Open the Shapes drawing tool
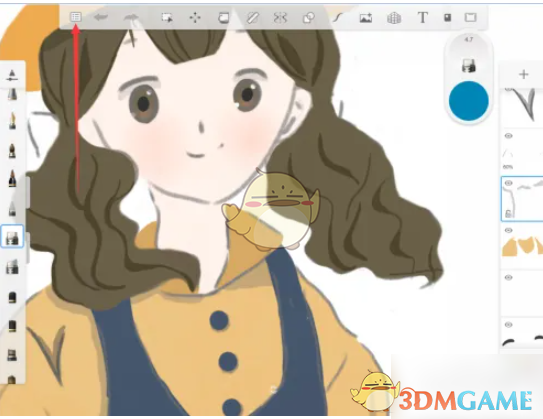The height and width of the screenshot is (419, 543). pos(308,17)
